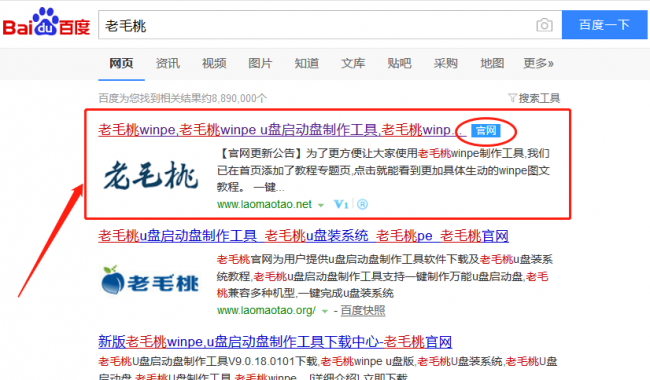Click the blue peach 老毛桃 logo thumbnail
This screenshot has width=650, height=380.
150,281
